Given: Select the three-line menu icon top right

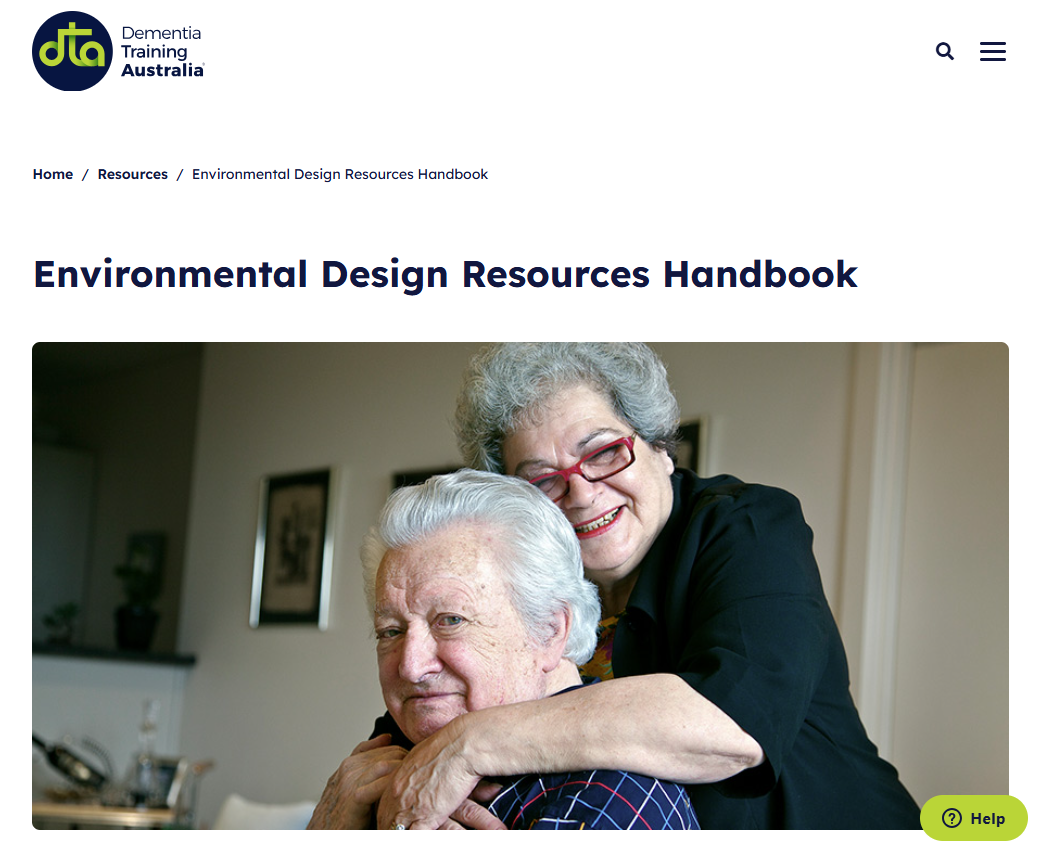Looking at the screenshot, I should (x=992, y=51).
